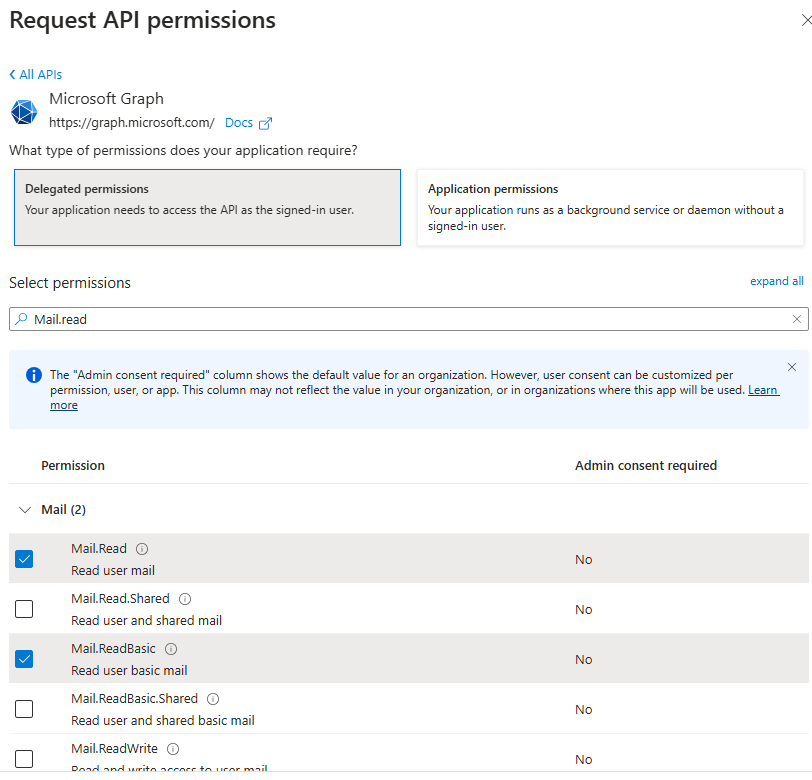Show info tooltip for Mail.ReadBasic
The width and height of the screenshot is (812, 780).
click(x=171, y=648)
